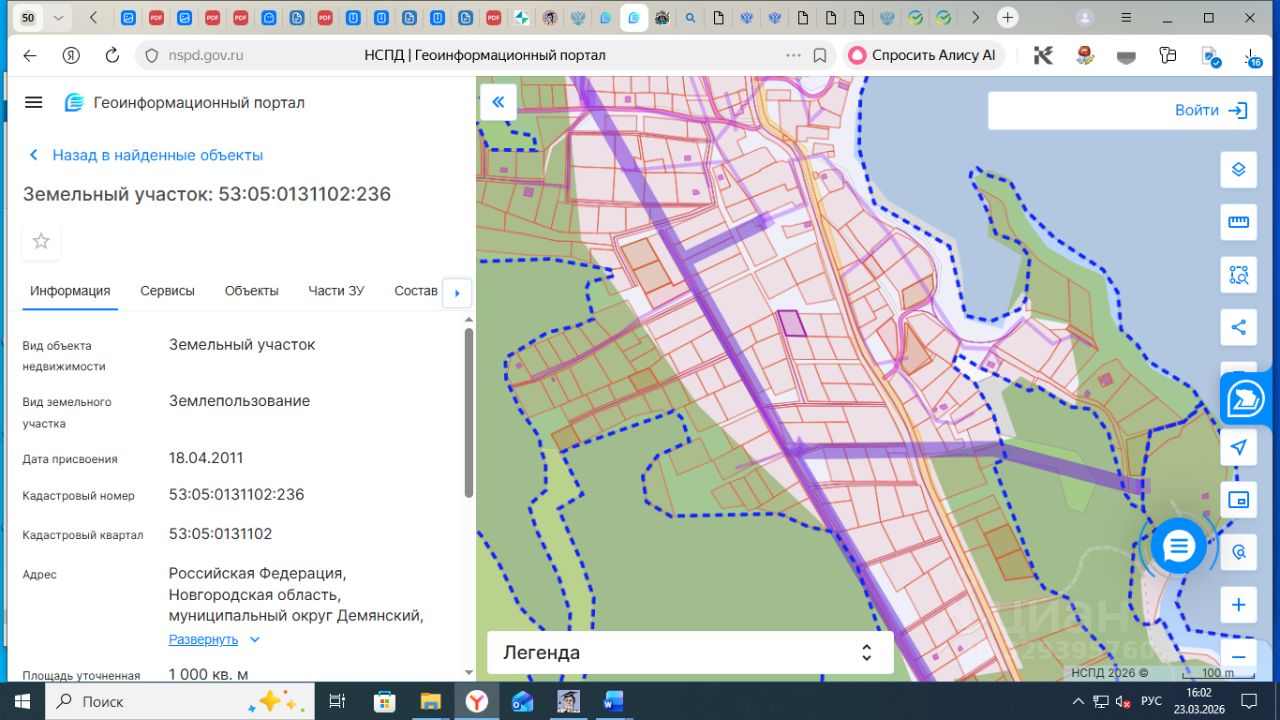Select the area search tool
The height and width of the screenshot is (720, 1280).
[x=1238, y=275]
